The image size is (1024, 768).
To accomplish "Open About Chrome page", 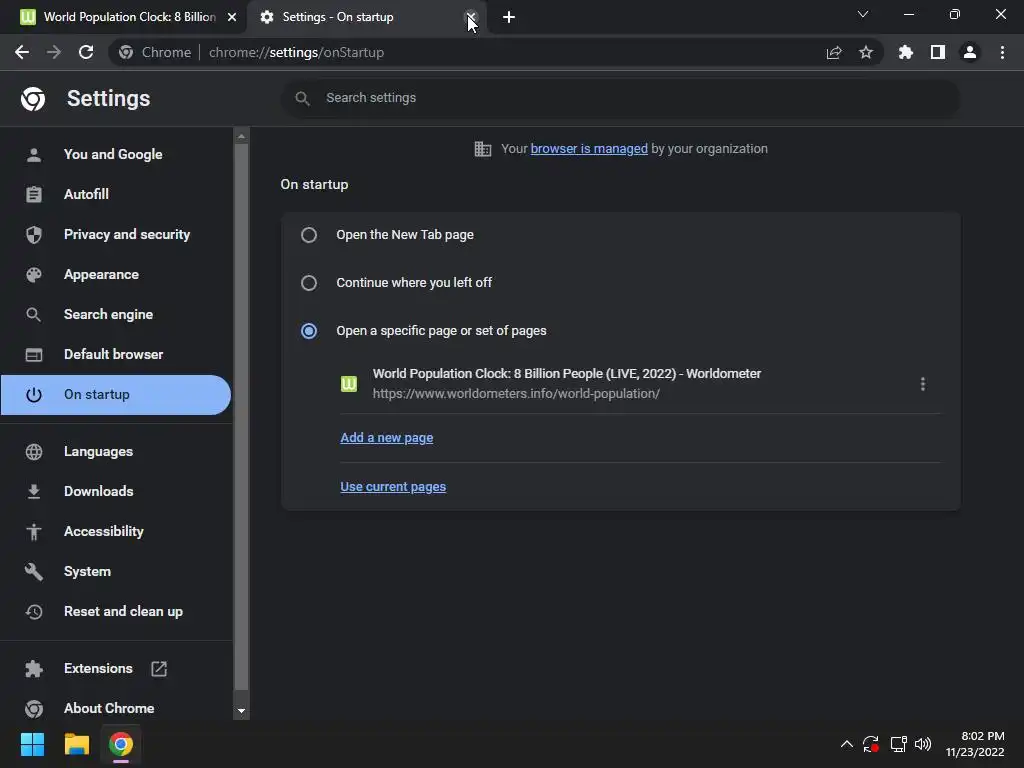I will pos(116,708).
